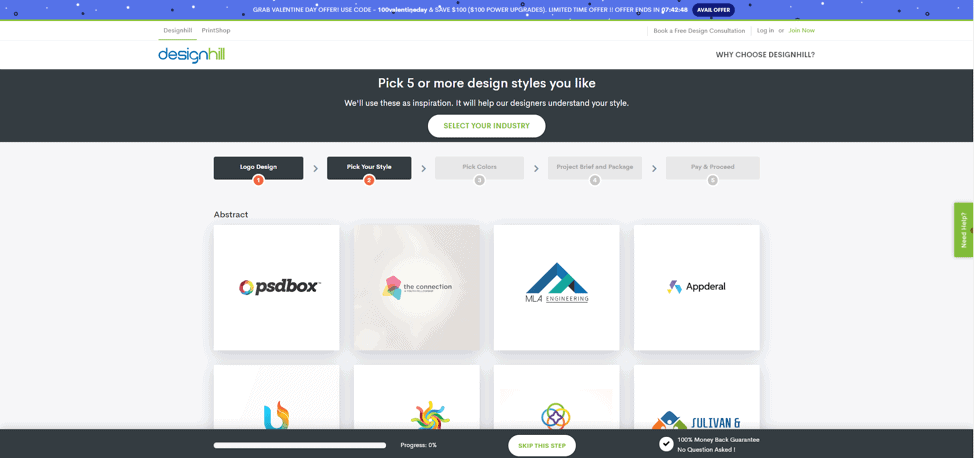
Task: Click the step 1 number badge
Action: 258,180
